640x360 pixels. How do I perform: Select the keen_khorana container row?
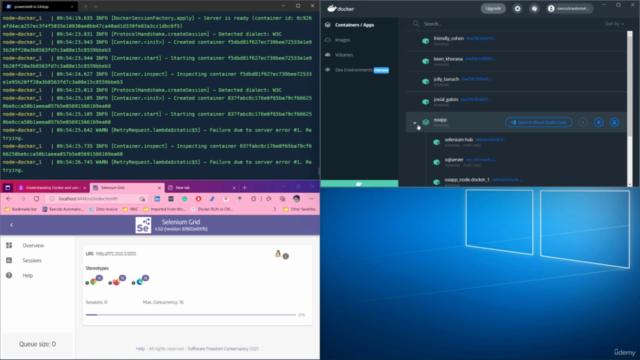click(x=516, y=61)
